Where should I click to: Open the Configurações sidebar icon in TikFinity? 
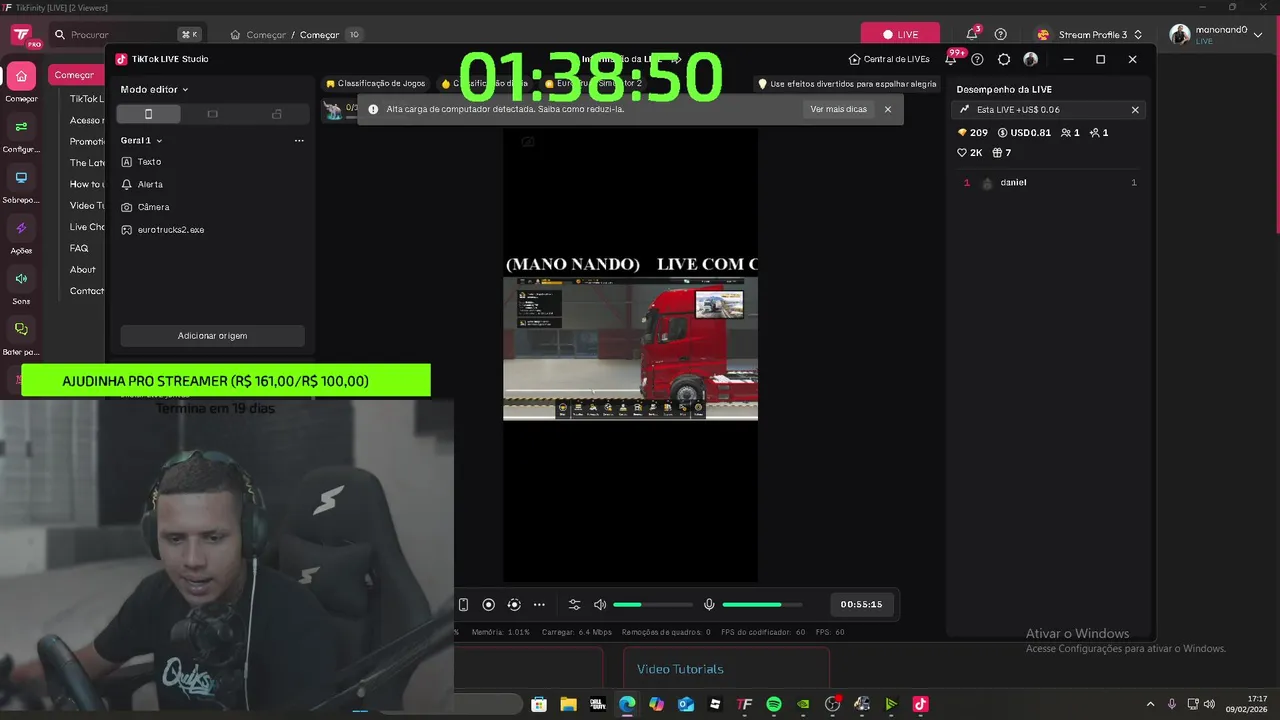coord(21,127)
